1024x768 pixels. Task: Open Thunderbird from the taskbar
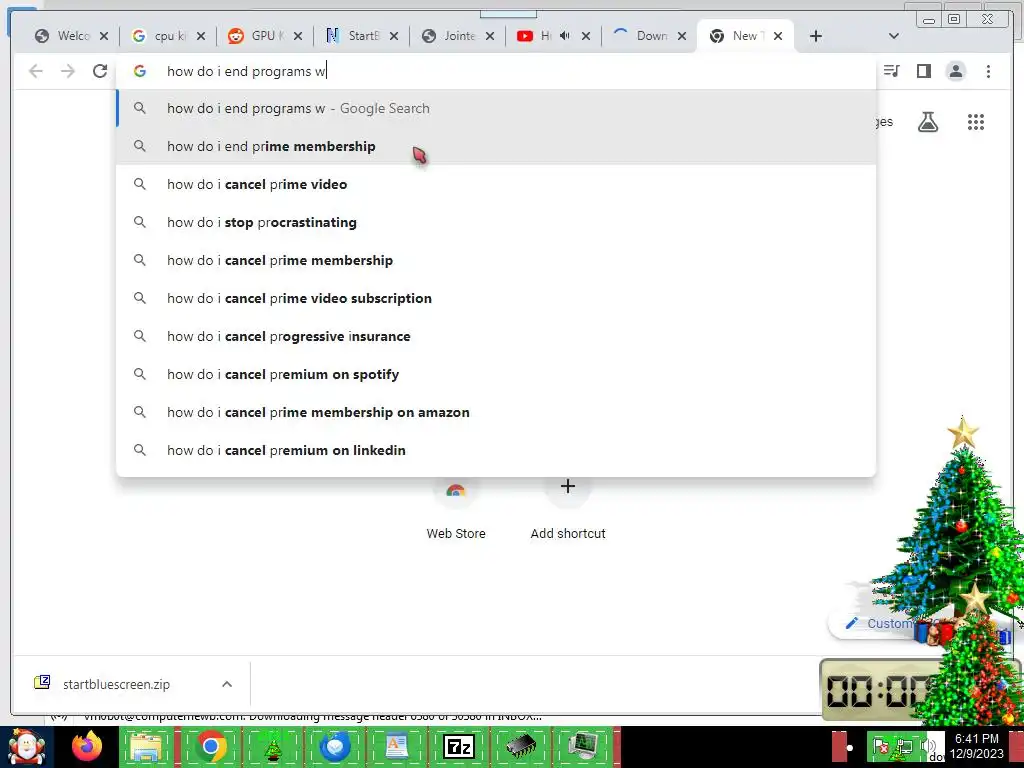(334, 747)
